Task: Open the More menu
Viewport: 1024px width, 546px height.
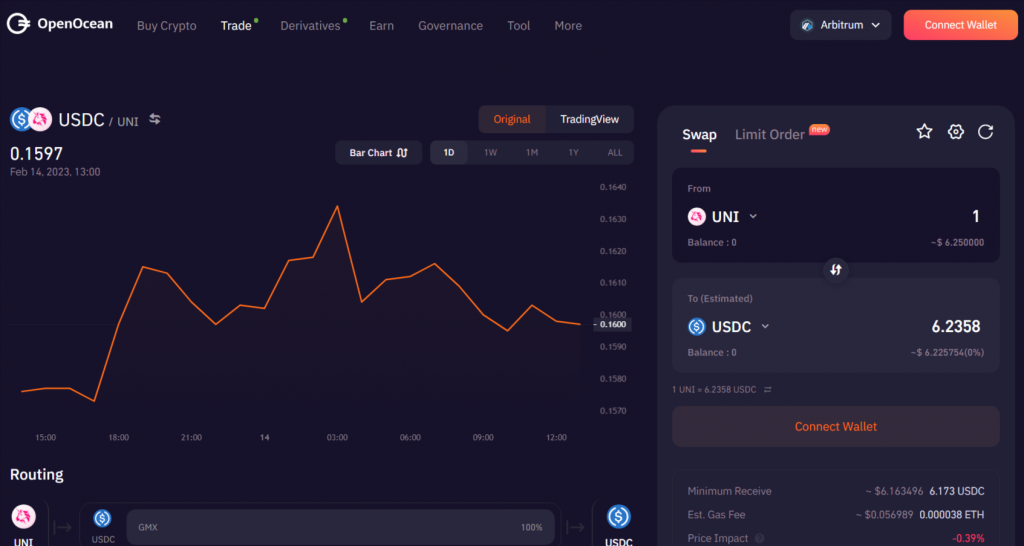Action: [568, 25]
